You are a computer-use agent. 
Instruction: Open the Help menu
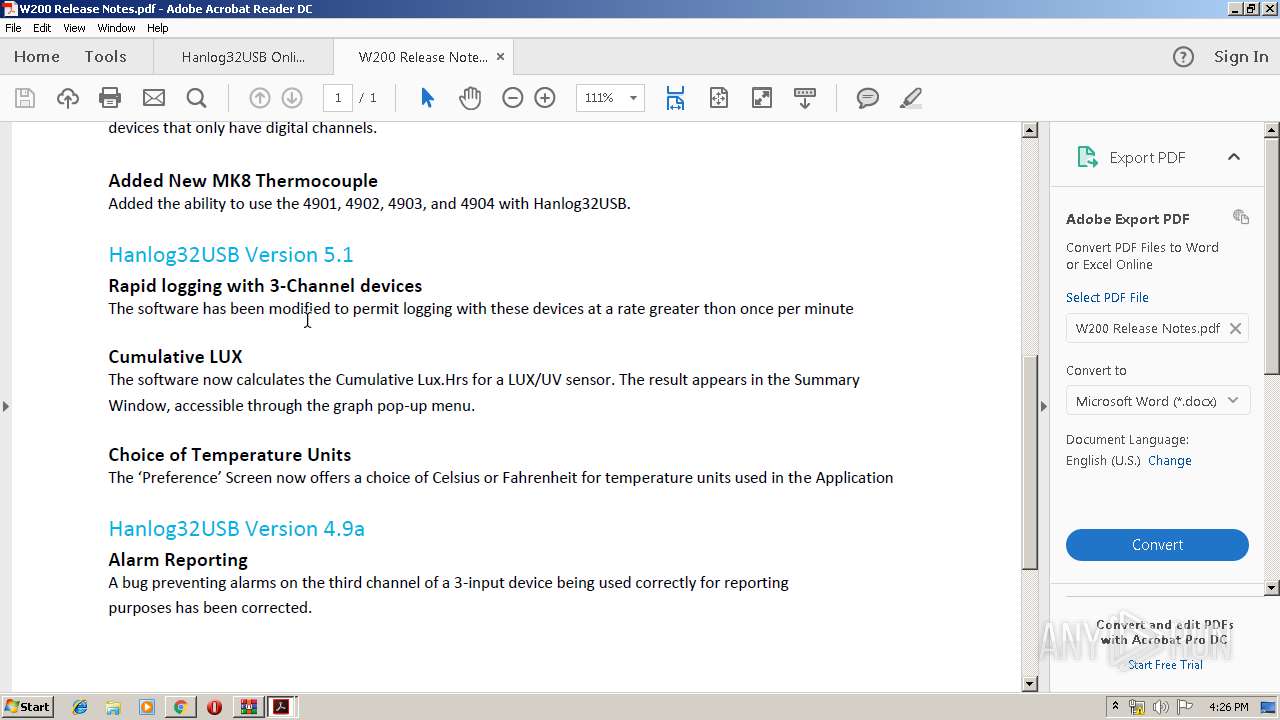pyautogui.click(x=158, y=28)
